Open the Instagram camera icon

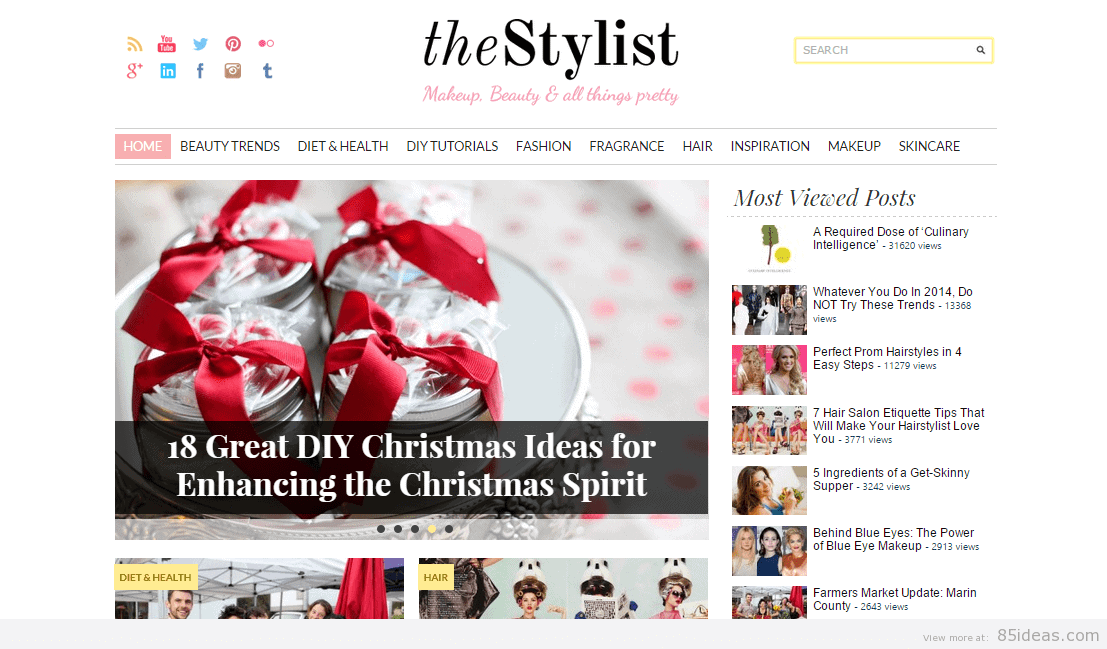click(x=233, y=71)
